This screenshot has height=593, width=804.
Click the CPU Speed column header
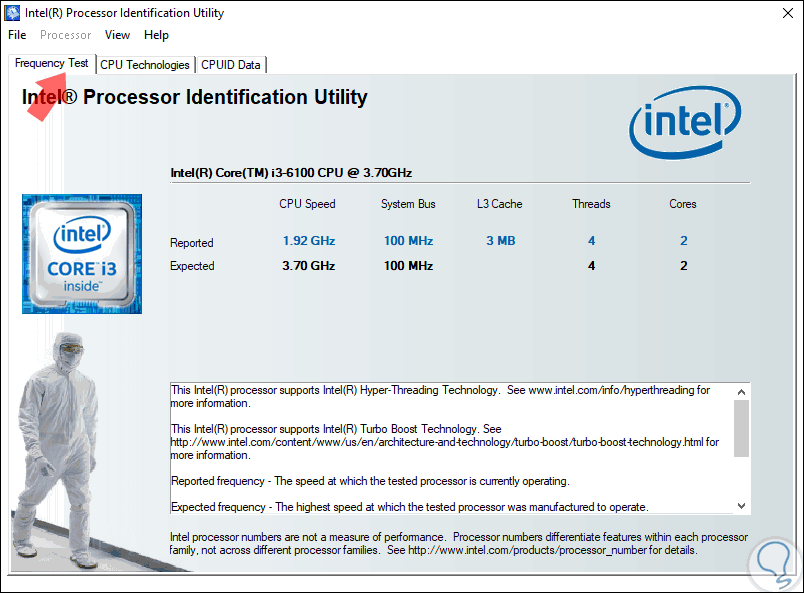[x=307, y=204]
